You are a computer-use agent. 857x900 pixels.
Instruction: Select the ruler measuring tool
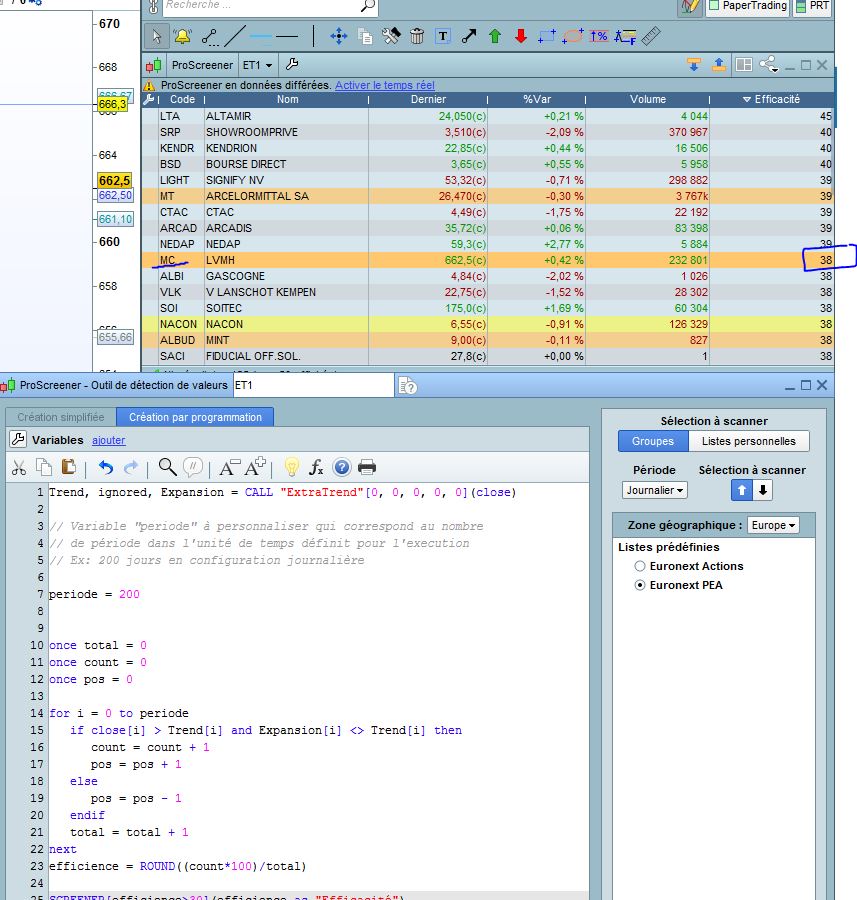click(651, 37)
